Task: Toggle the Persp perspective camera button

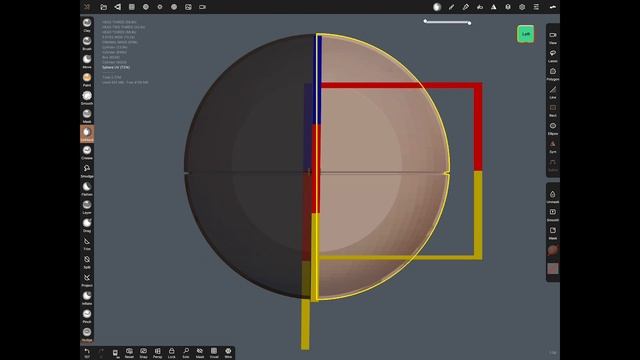Action: [157, 353]
